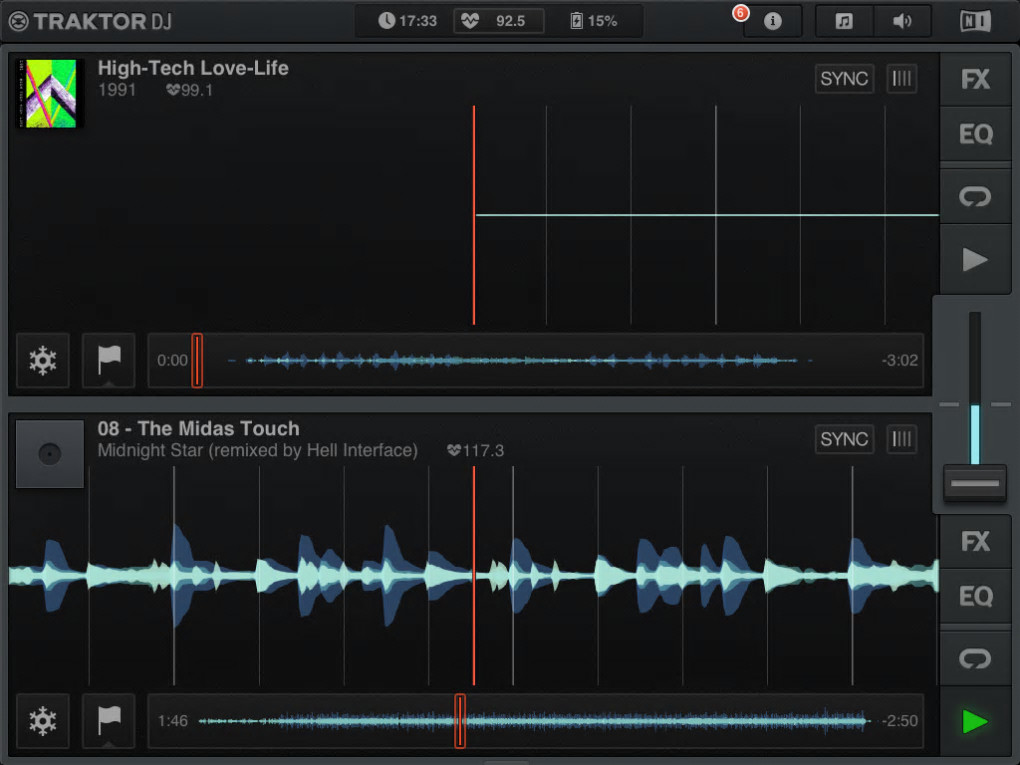This screenshot has width=1020, height=765.
Task: Seek in High-Tech Love-Life overview stripe
Action: (x=535, y=360)
